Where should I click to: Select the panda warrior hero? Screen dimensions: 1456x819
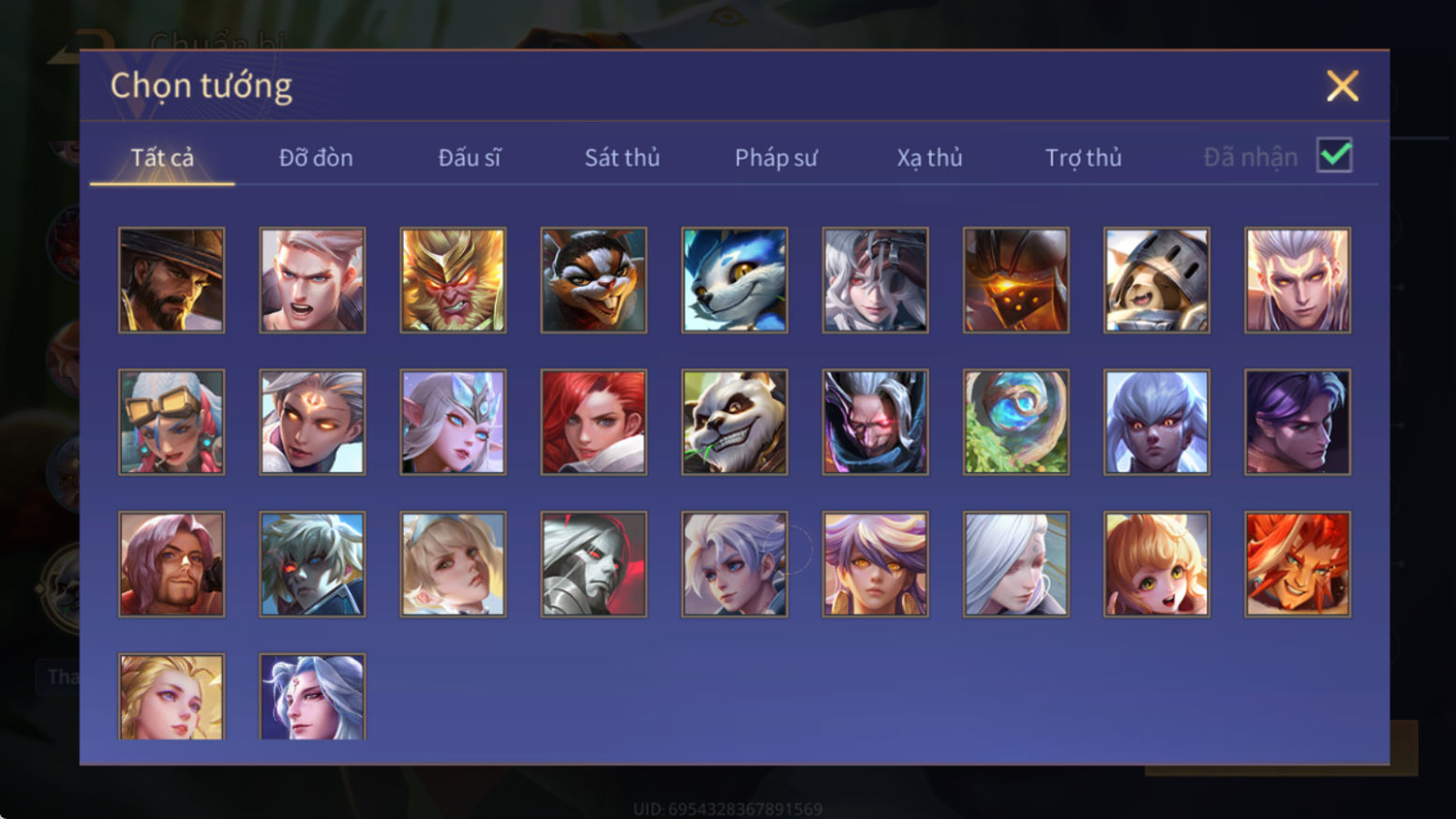pos(735,422)
